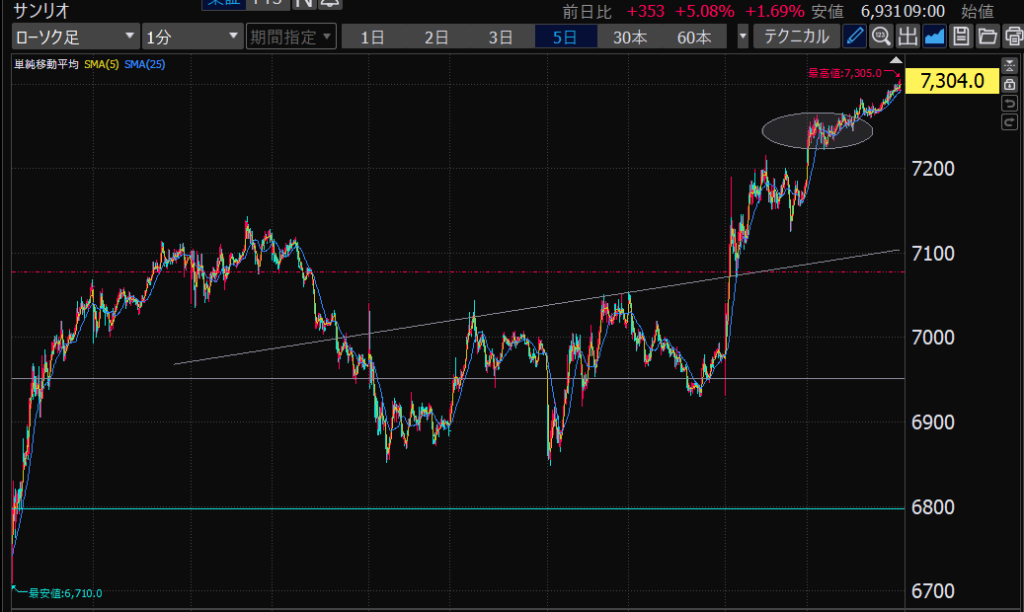Click the undo arrow on right edge
This screenshot has width=1024, height=612.
(x=1008, y=104)
